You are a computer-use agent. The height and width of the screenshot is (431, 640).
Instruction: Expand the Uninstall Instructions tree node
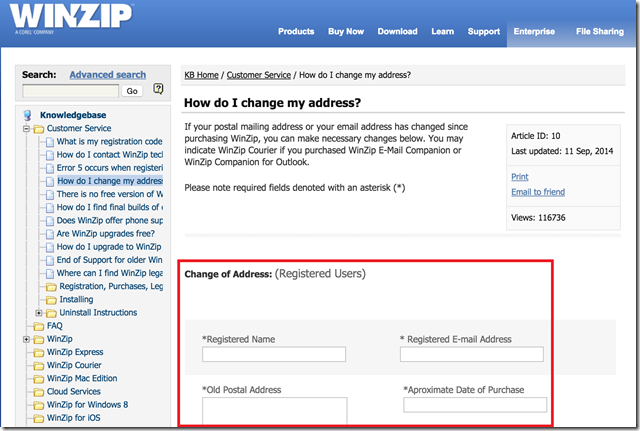click(x=39, y=313)
